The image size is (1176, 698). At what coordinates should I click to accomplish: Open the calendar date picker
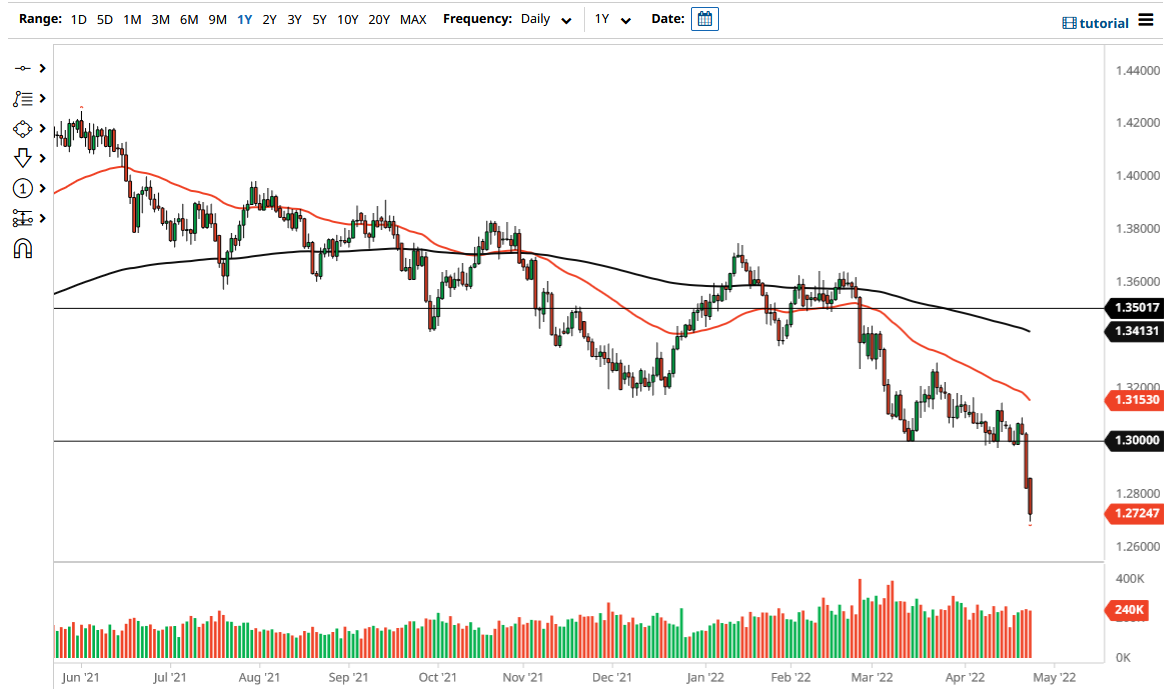705,18
